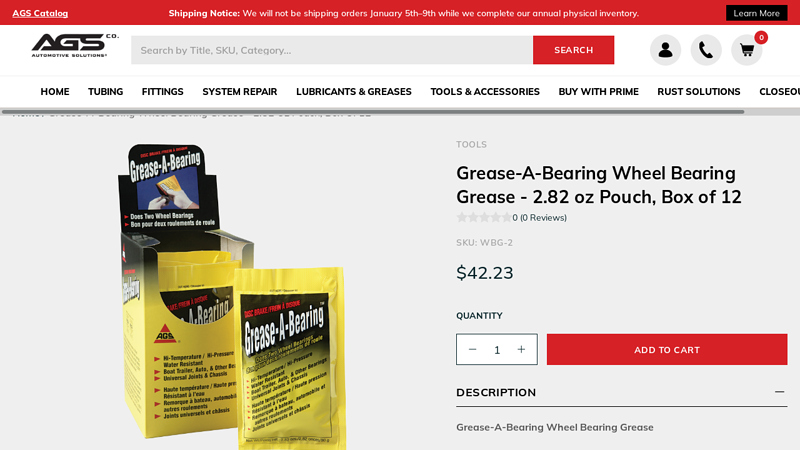Click Learn More in shipping notice
Viewport: 800px width, 450px height.
(756, 13)
